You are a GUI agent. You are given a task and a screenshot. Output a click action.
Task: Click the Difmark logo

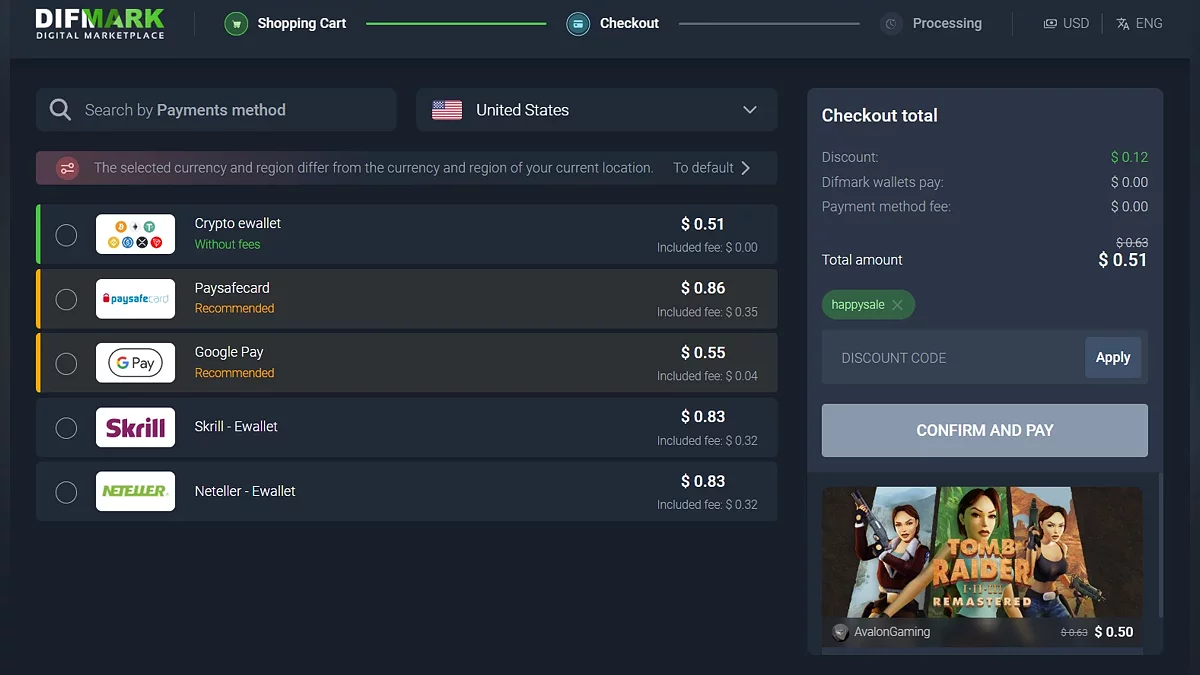100,23
